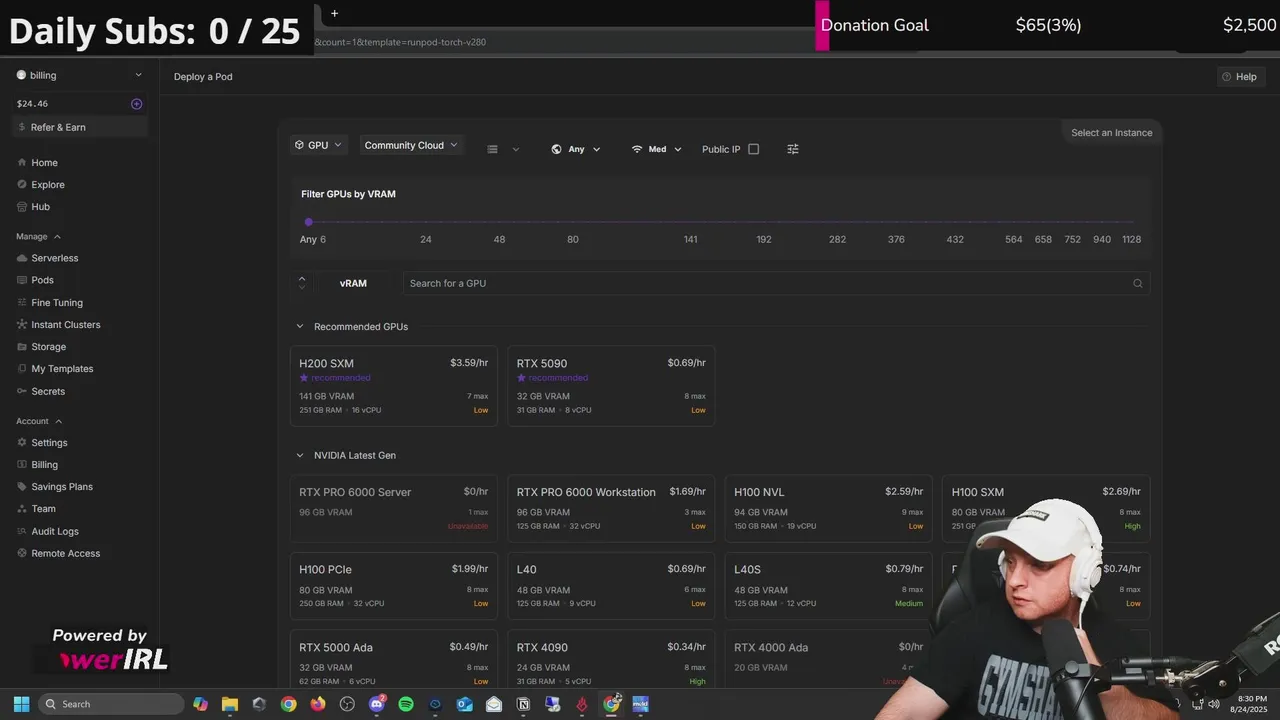Open Discord from the taskbar

tap(377, 704)
